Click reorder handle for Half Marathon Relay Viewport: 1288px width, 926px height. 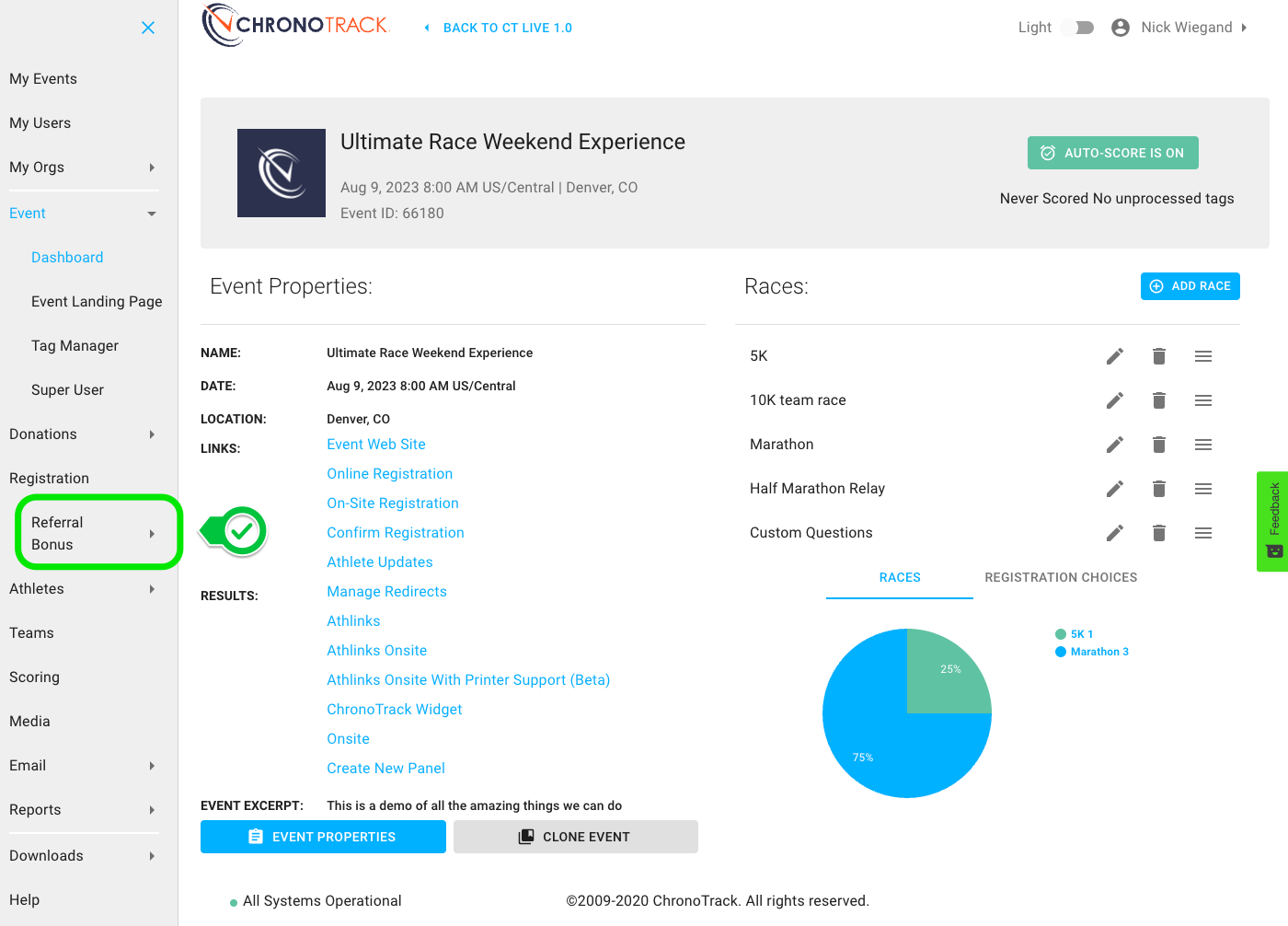click(1203, 489)
